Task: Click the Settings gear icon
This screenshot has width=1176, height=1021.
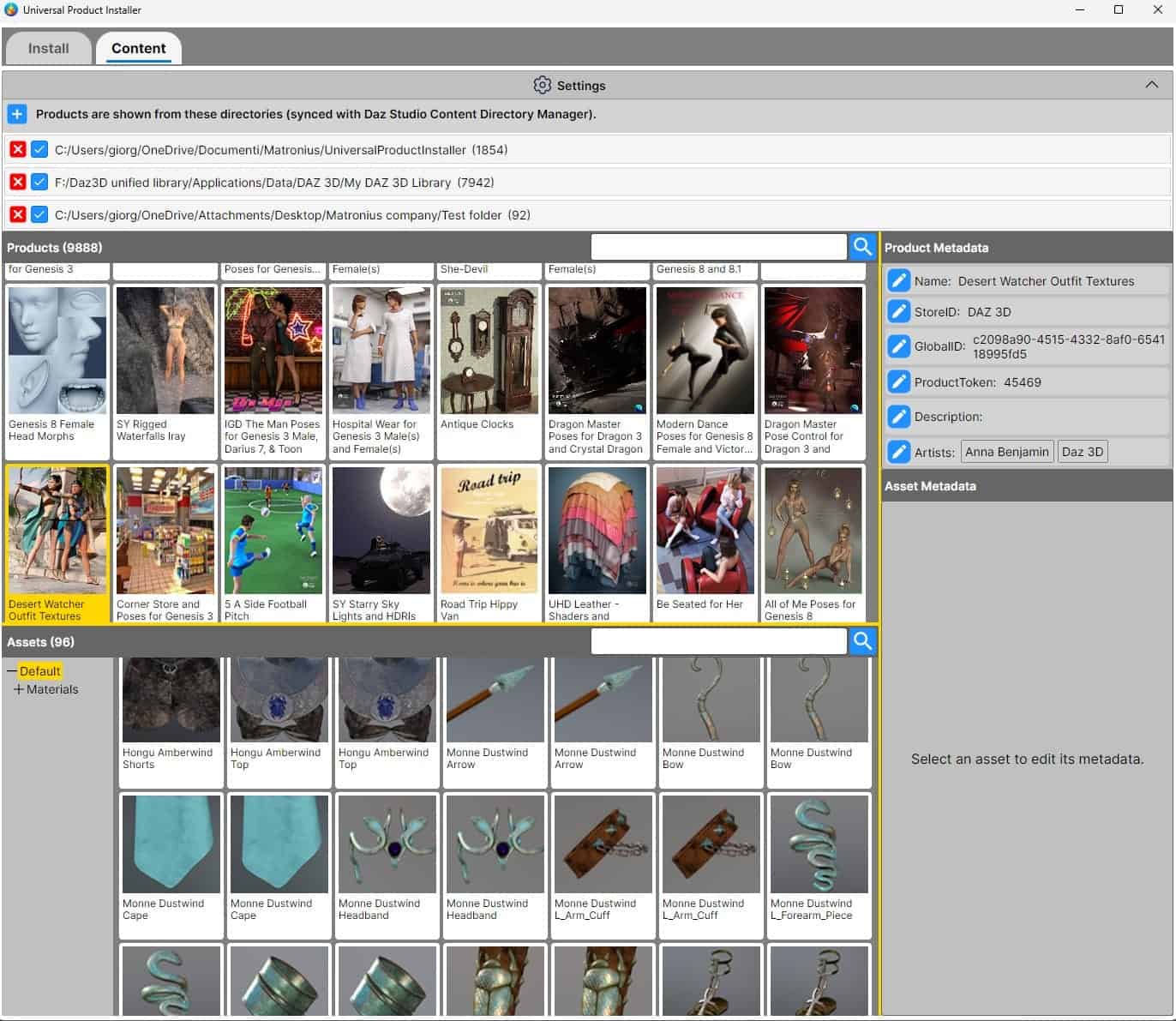Action: point(542,85)
